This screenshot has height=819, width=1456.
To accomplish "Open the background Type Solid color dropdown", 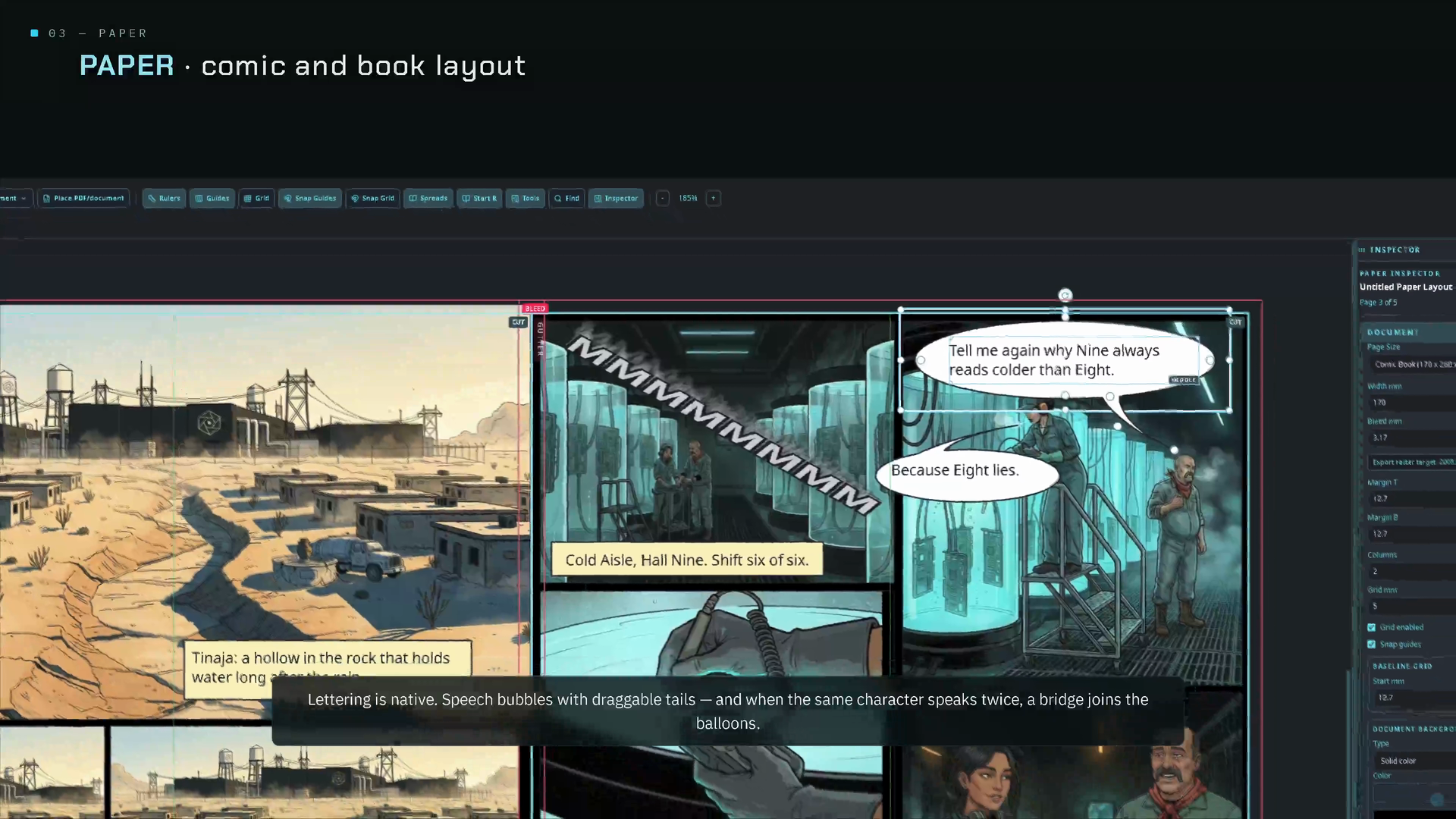I will (1414, 761).
